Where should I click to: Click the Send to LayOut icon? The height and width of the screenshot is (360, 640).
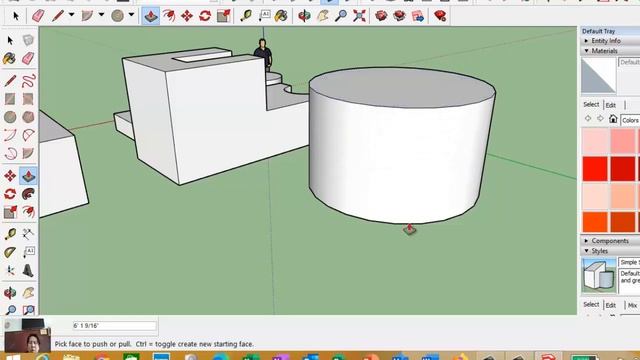(x=418, y=16)
